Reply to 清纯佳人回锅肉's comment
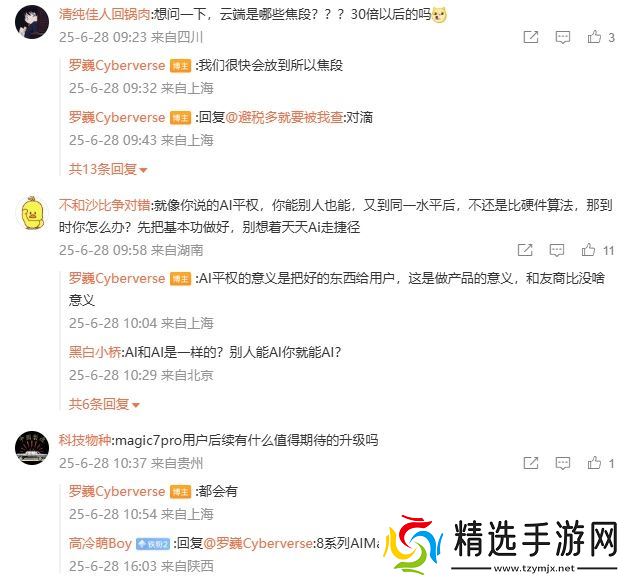The image size is (629, 581). tap(562, 37)
